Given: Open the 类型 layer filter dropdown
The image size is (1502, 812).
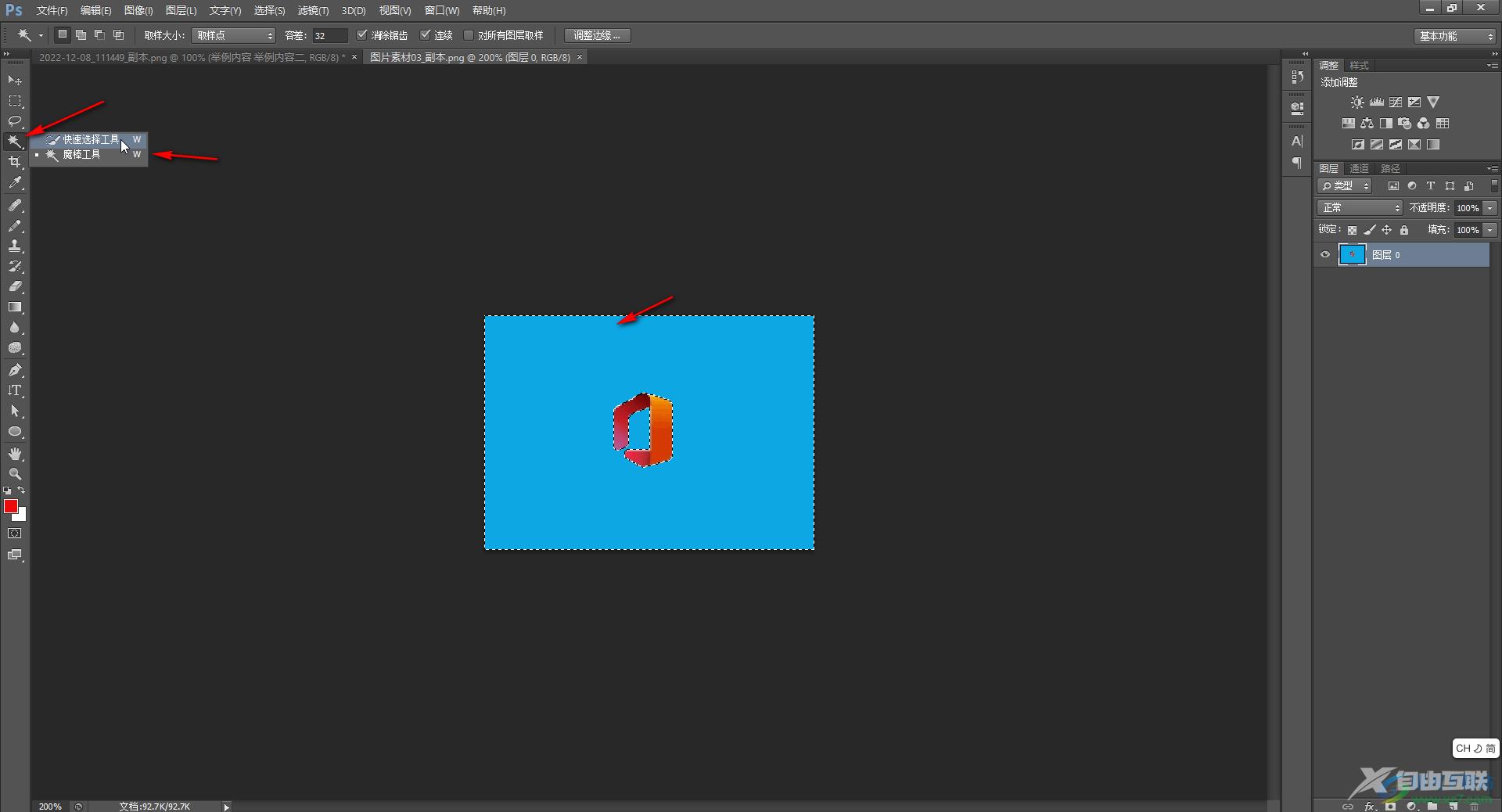Looking at the screenshot, I should point(1345,186).
